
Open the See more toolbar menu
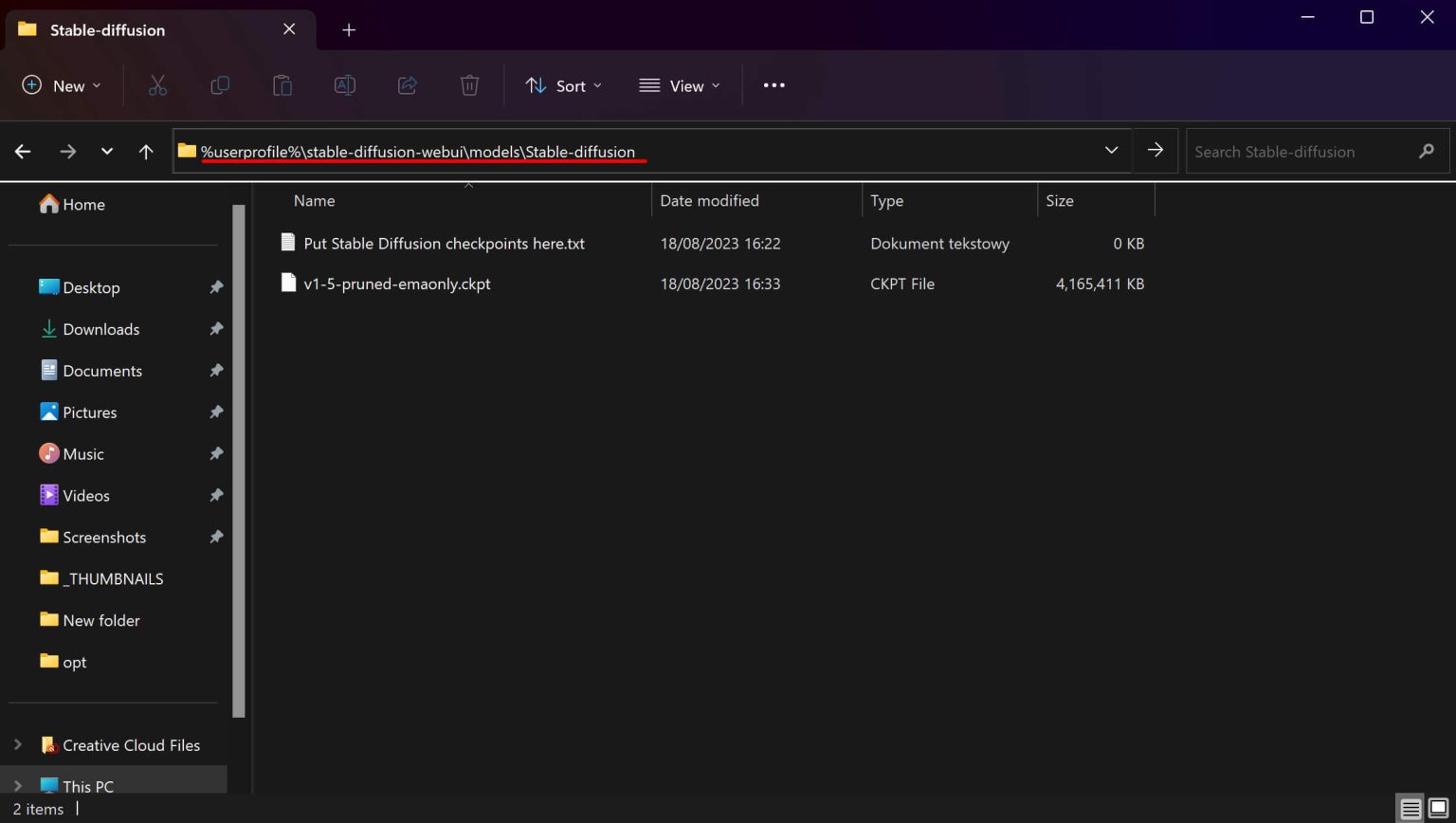(x=773, y=85)
